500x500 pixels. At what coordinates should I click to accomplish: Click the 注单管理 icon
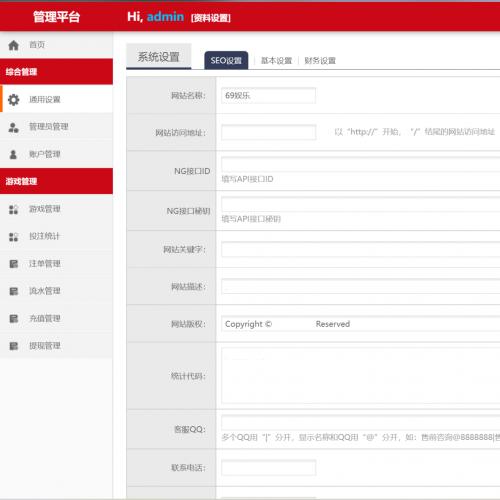coord(13,264)
